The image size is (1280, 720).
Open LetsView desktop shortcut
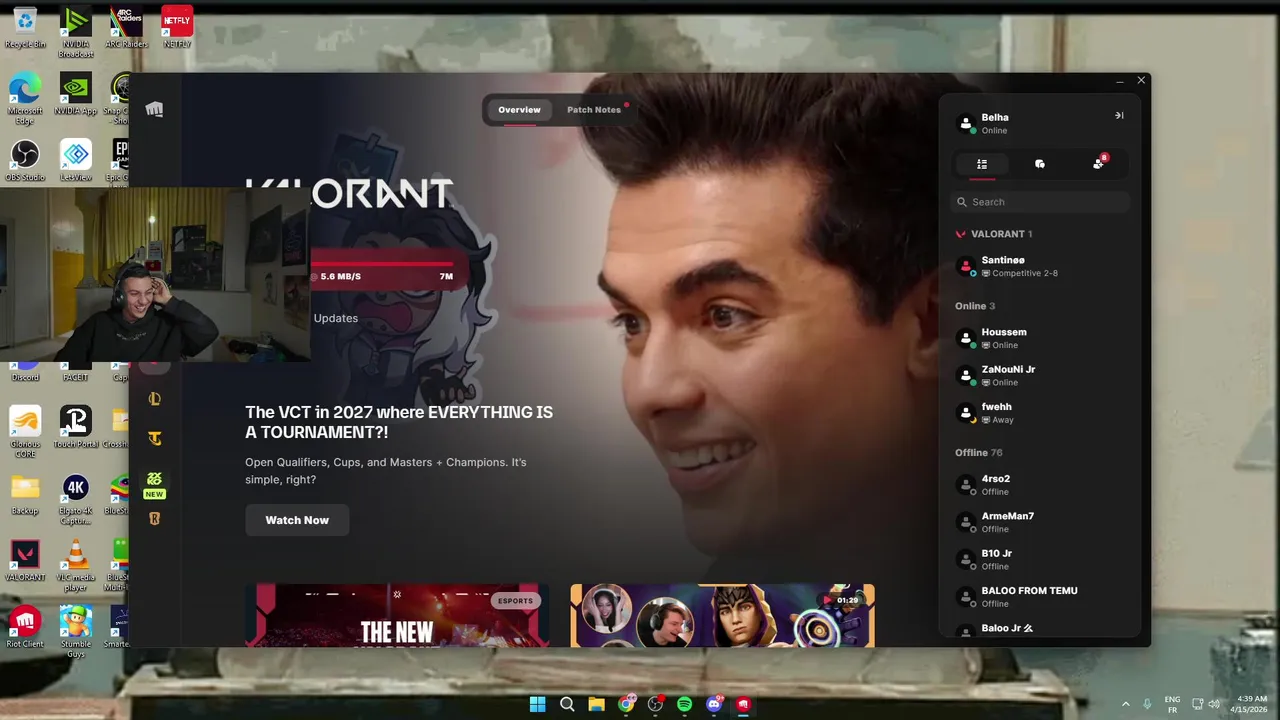[76, 161]
